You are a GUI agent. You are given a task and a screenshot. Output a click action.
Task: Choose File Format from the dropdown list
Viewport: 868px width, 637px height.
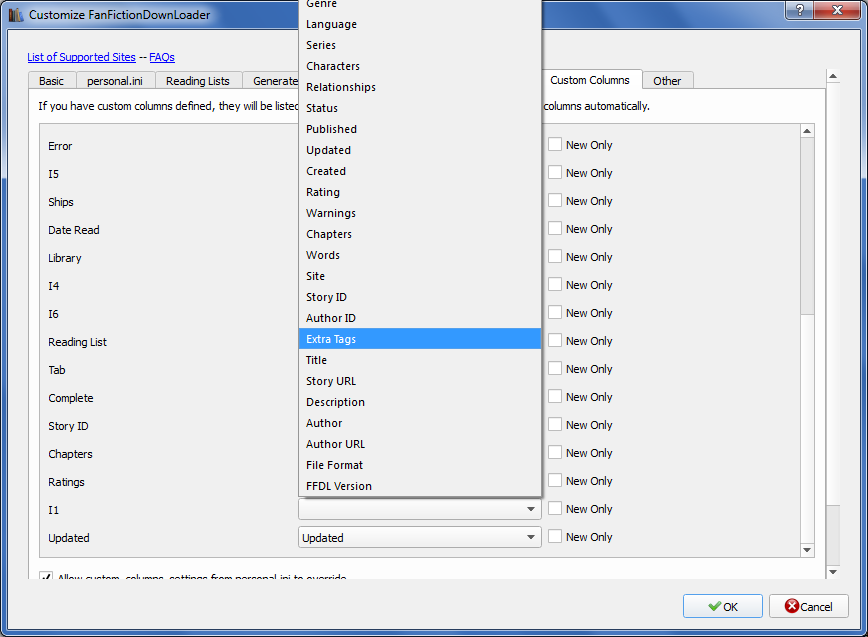(420, 465)
